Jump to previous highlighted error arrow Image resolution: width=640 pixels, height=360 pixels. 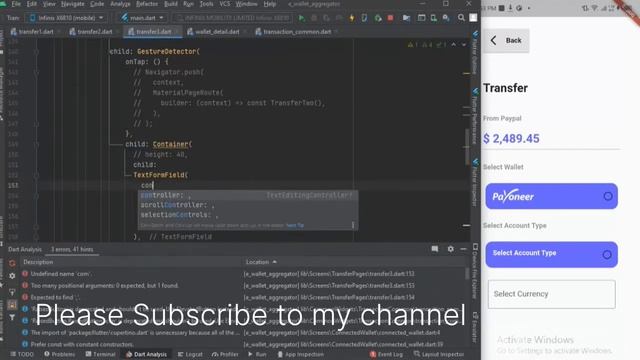453,44
